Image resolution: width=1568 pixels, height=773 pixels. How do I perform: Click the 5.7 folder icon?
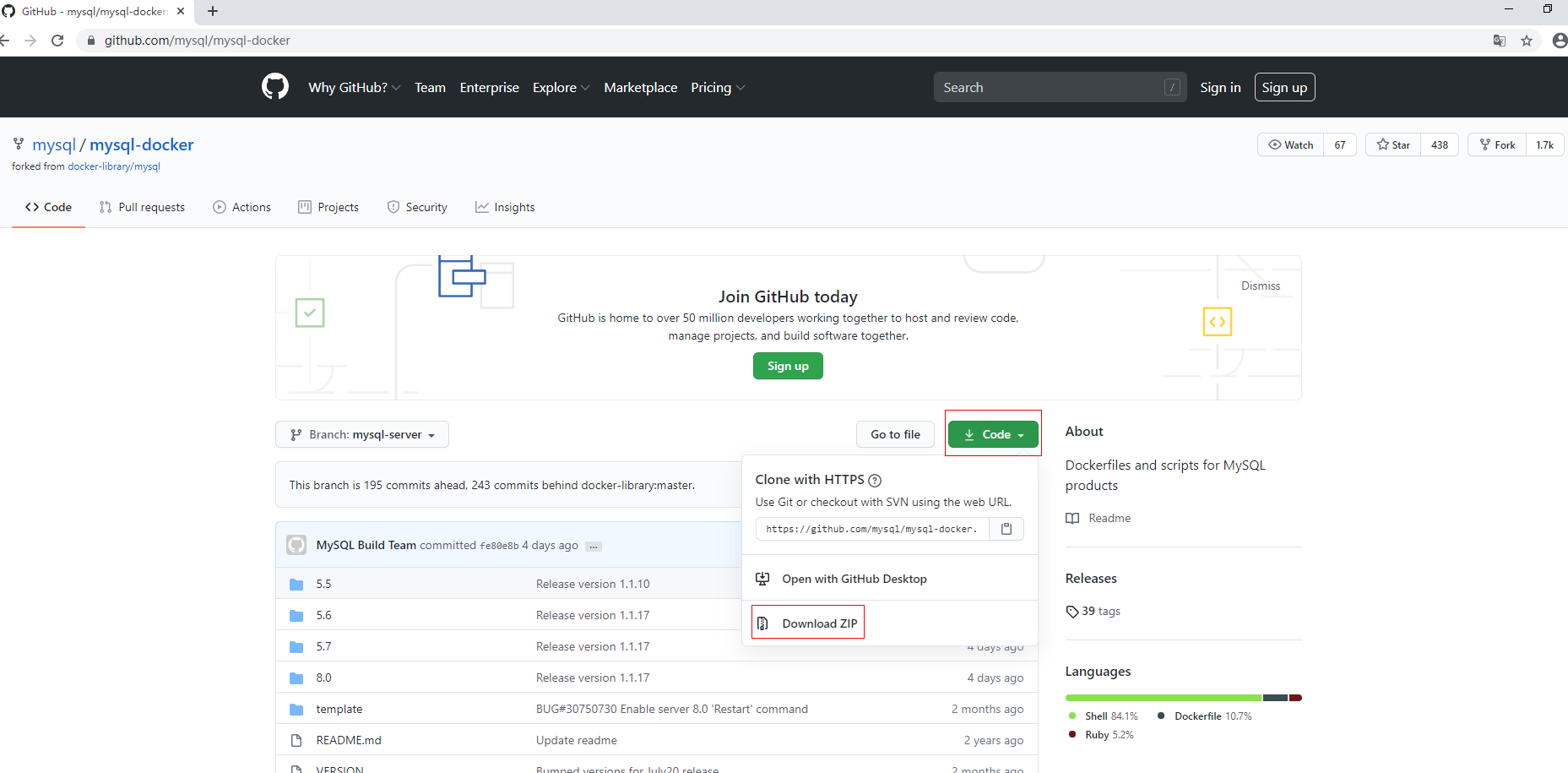(x=296, y=647)
